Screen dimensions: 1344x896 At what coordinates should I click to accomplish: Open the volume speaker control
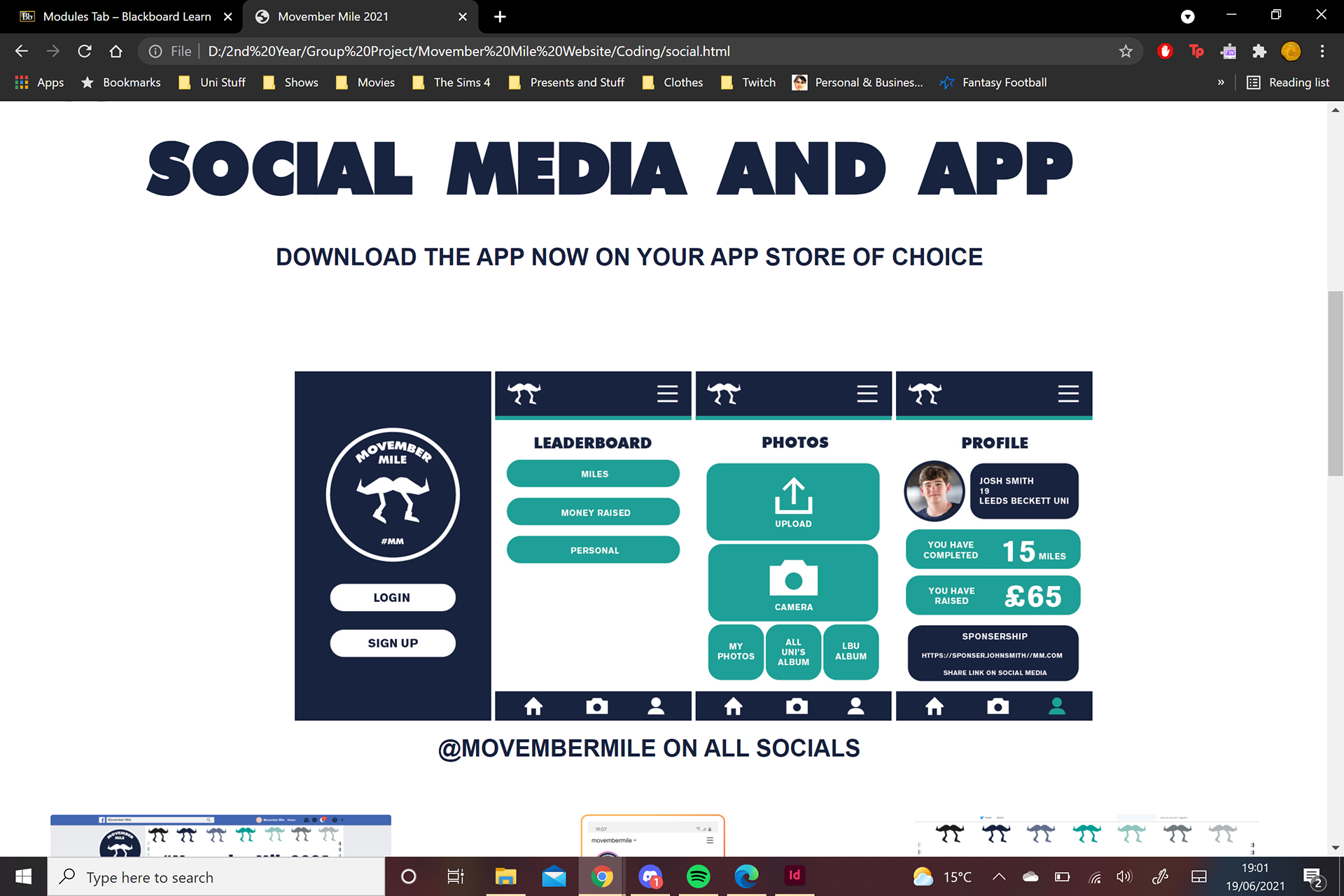point(1124,876)
